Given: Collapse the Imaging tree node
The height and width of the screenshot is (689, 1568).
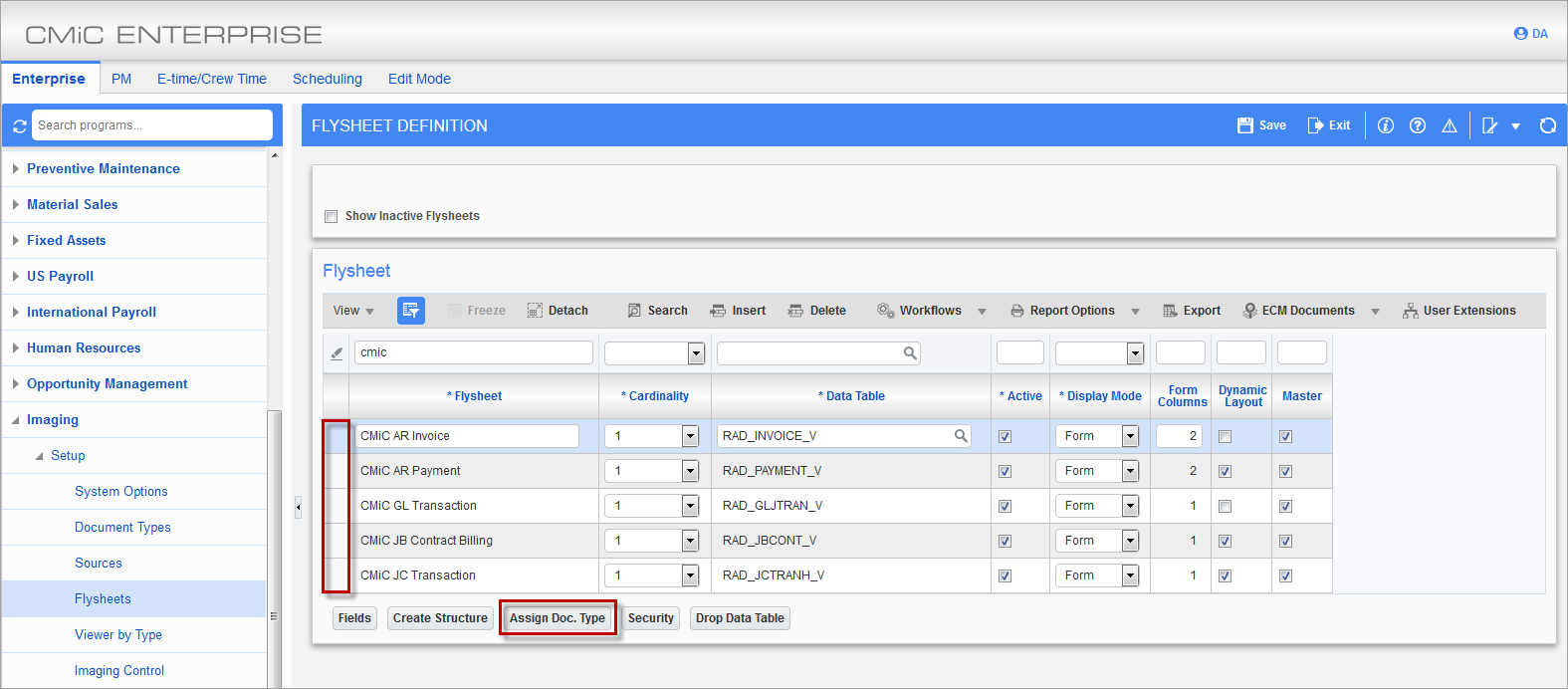Looking at the screenshot, I should (16, 420).
